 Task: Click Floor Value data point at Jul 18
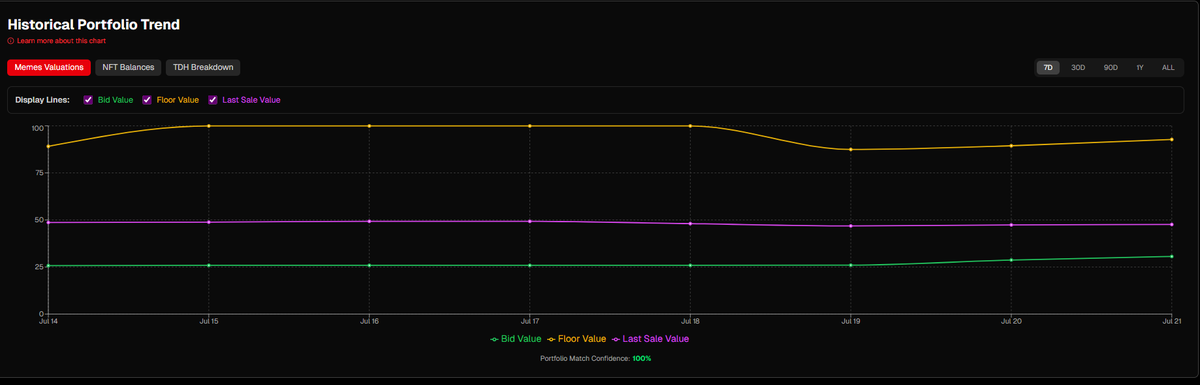(x=690, y=126)
